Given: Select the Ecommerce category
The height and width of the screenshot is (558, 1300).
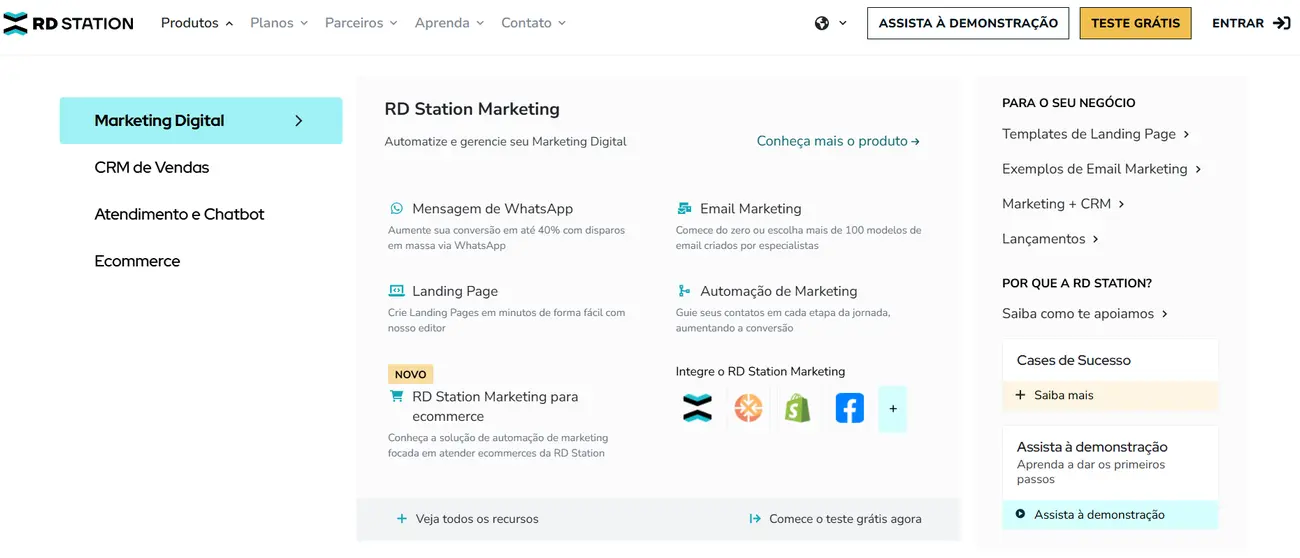Looking at the screenshot, I should (137, 261).
